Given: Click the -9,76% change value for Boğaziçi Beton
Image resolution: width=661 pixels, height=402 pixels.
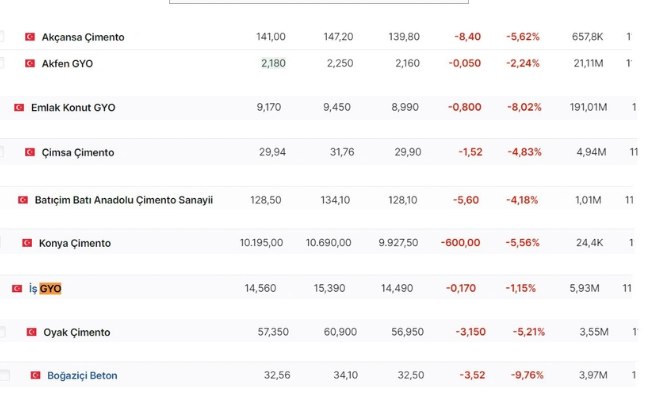Looking at the screenshot, I should pos(526,376).
